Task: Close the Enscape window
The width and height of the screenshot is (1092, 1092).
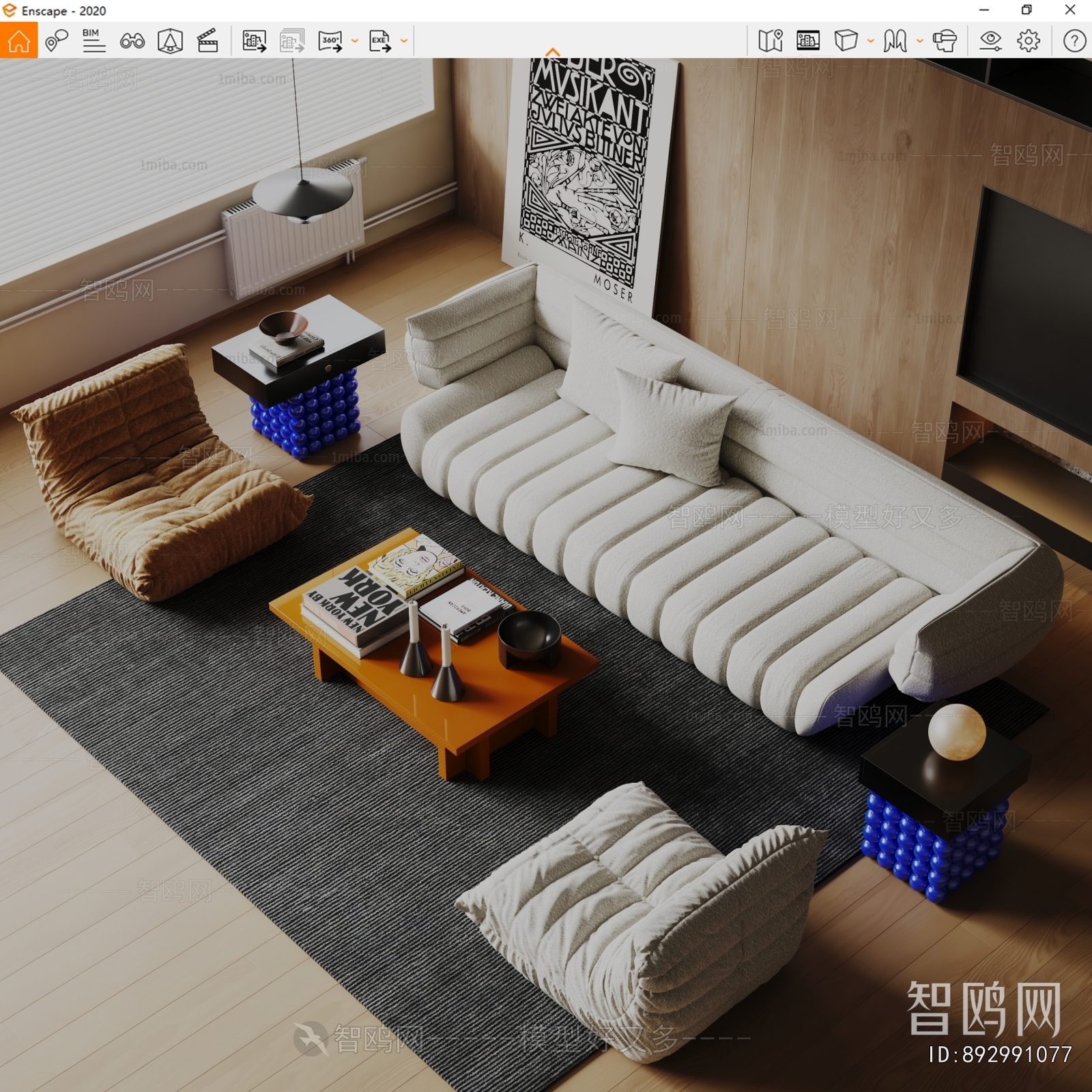Action: click(x=1070, y=10)
